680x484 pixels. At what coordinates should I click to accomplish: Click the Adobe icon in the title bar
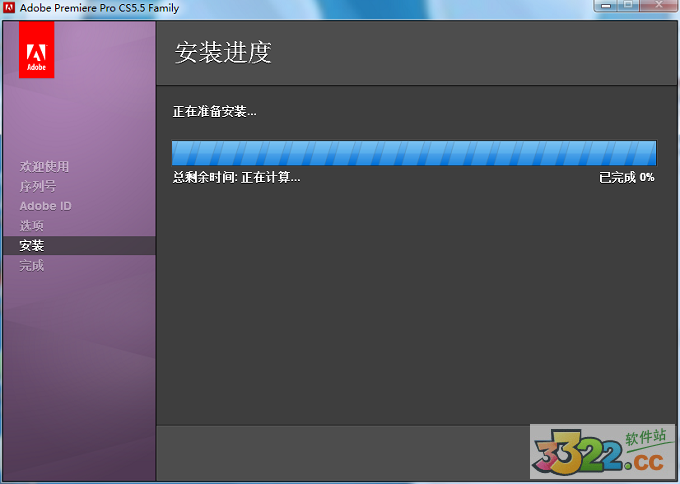pos(9,8)
